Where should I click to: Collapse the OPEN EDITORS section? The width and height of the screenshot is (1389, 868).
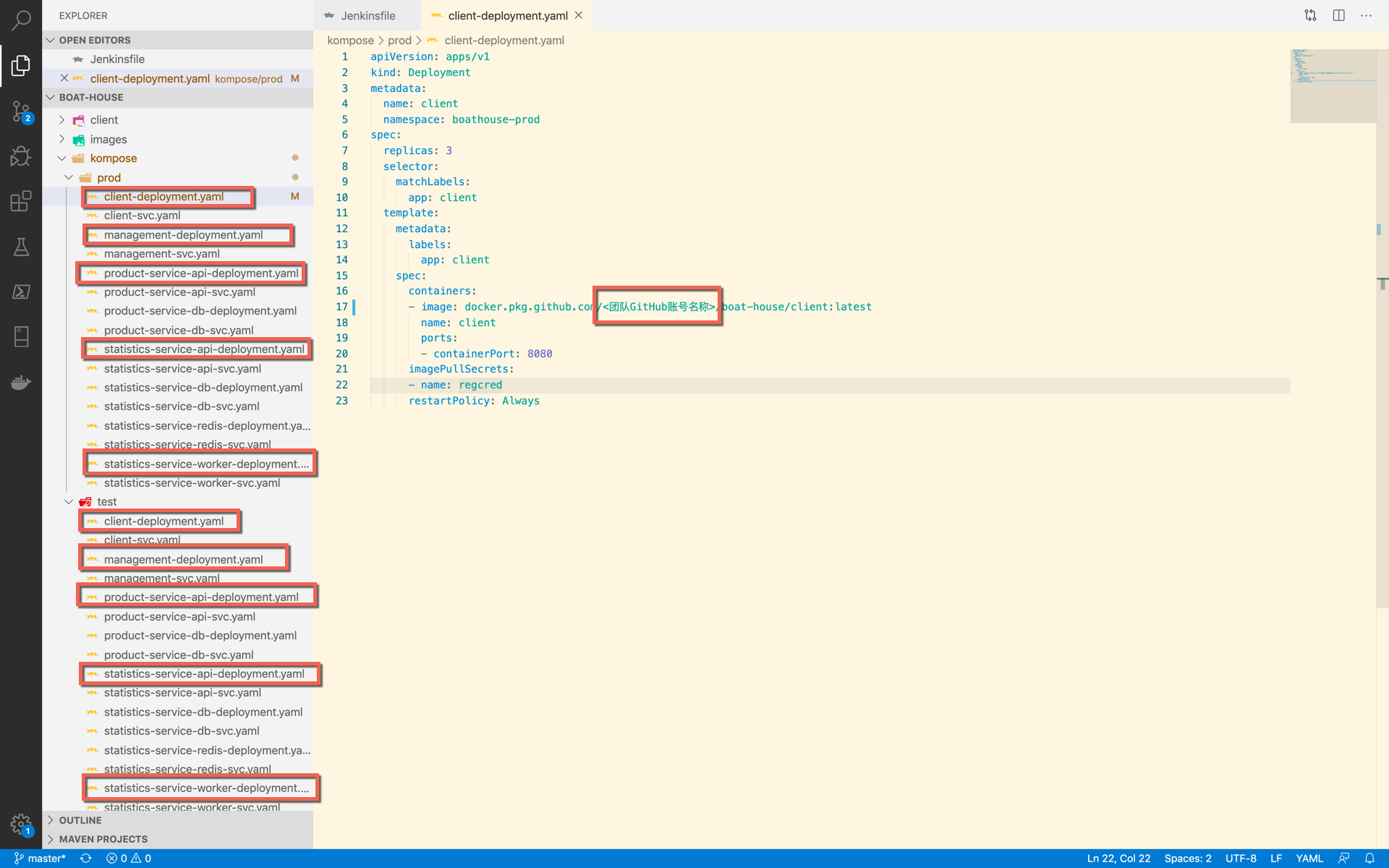click(x=178, y=40)
